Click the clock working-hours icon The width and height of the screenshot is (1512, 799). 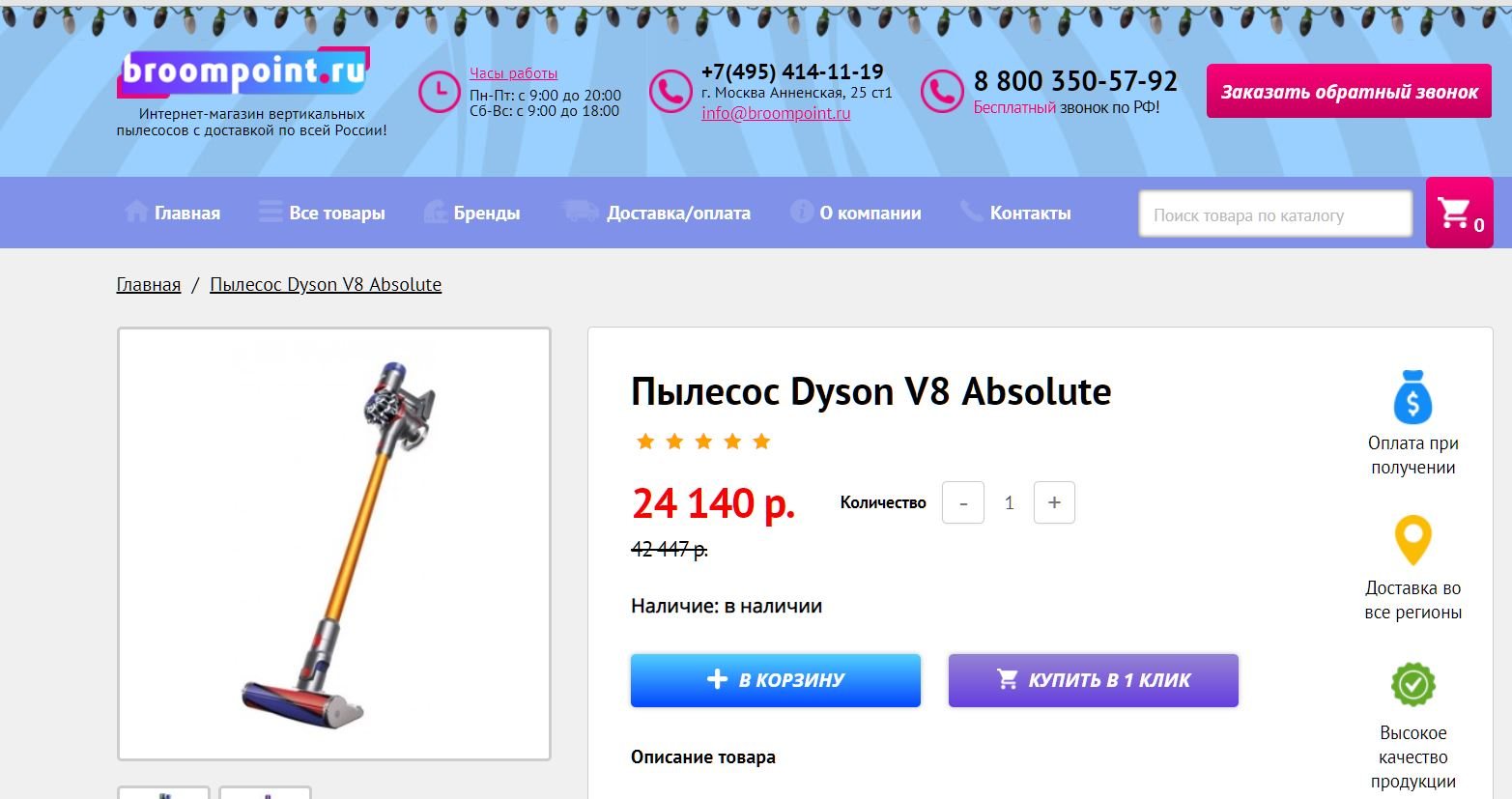click(440, 92)
